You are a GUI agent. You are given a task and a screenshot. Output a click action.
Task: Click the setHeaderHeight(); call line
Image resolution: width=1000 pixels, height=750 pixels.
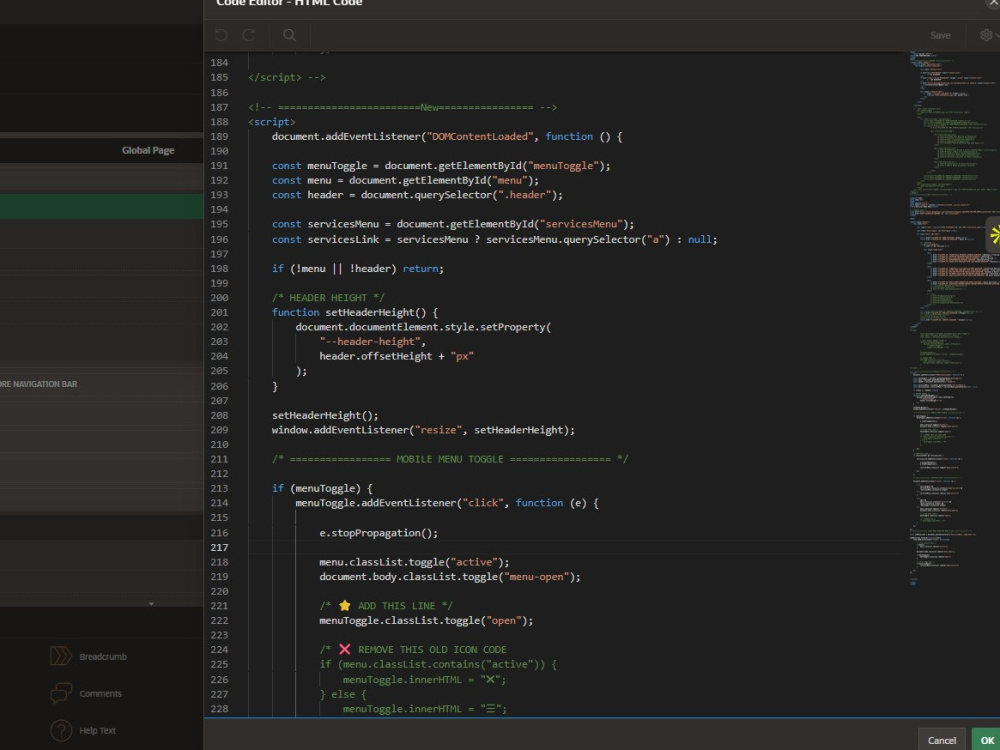[x=325, y=415]
